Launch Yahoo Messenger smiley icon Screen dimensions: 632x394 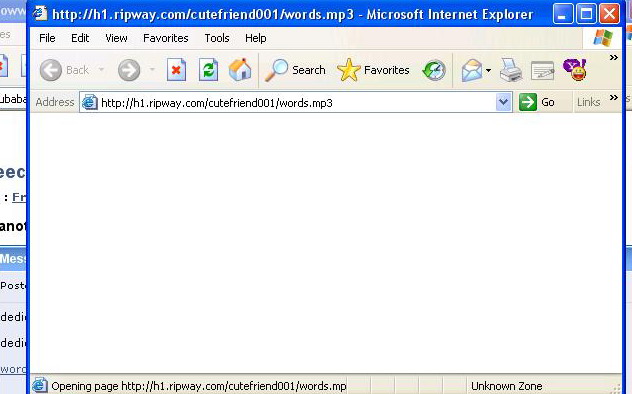coord(575,70)
